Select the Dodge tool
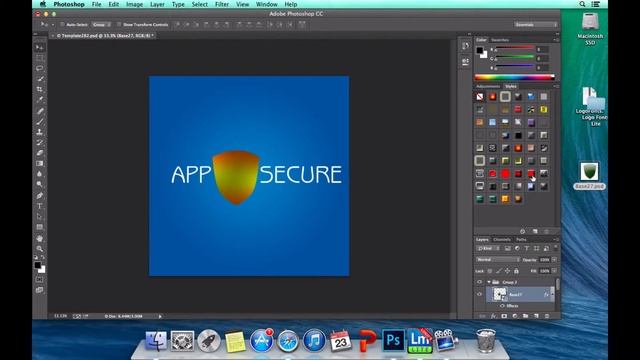640x360 pixels. pyautogui.click(x=40, y=184)
